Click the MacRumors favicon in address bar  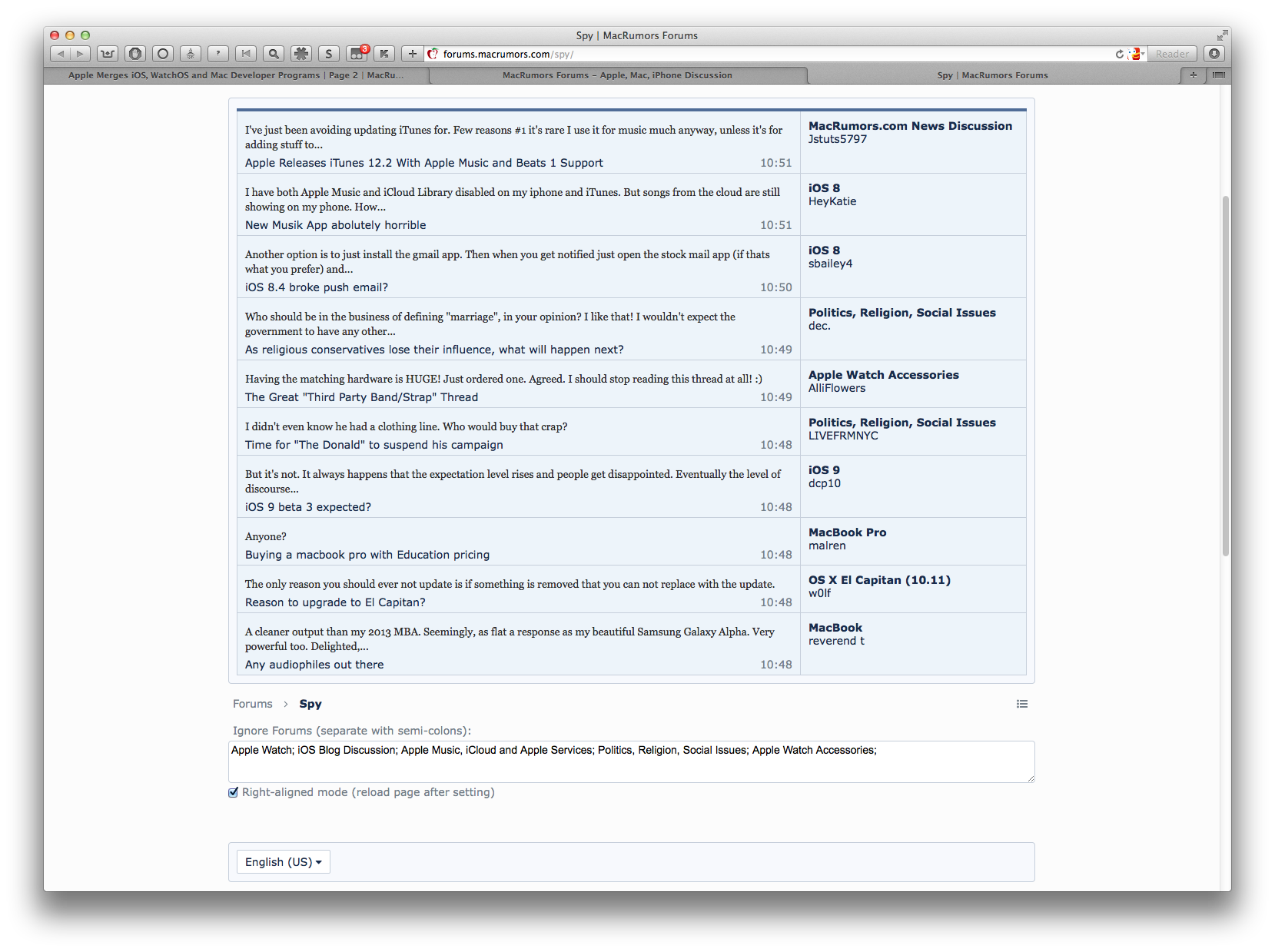pos(433,54)
